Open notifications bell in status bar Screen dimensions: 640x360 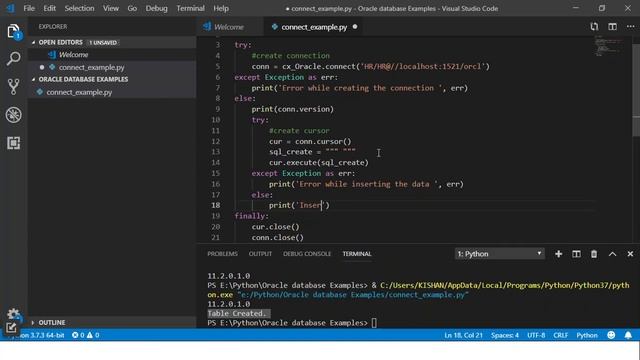click(x=628, y=335)
